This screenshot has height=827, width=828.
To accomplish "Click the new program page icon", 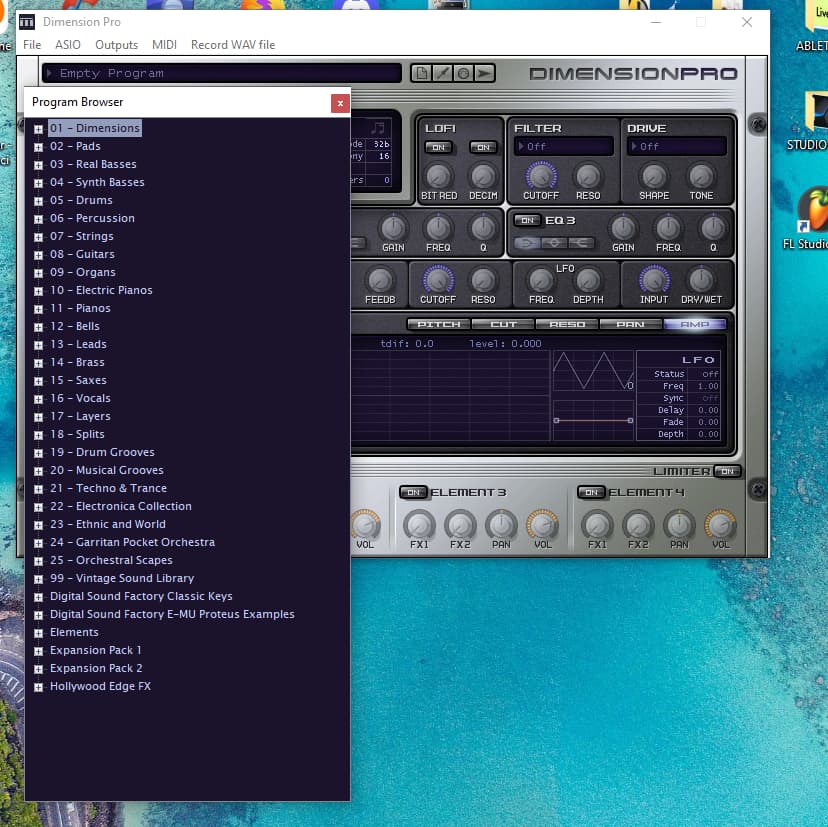I will (421, 73).
